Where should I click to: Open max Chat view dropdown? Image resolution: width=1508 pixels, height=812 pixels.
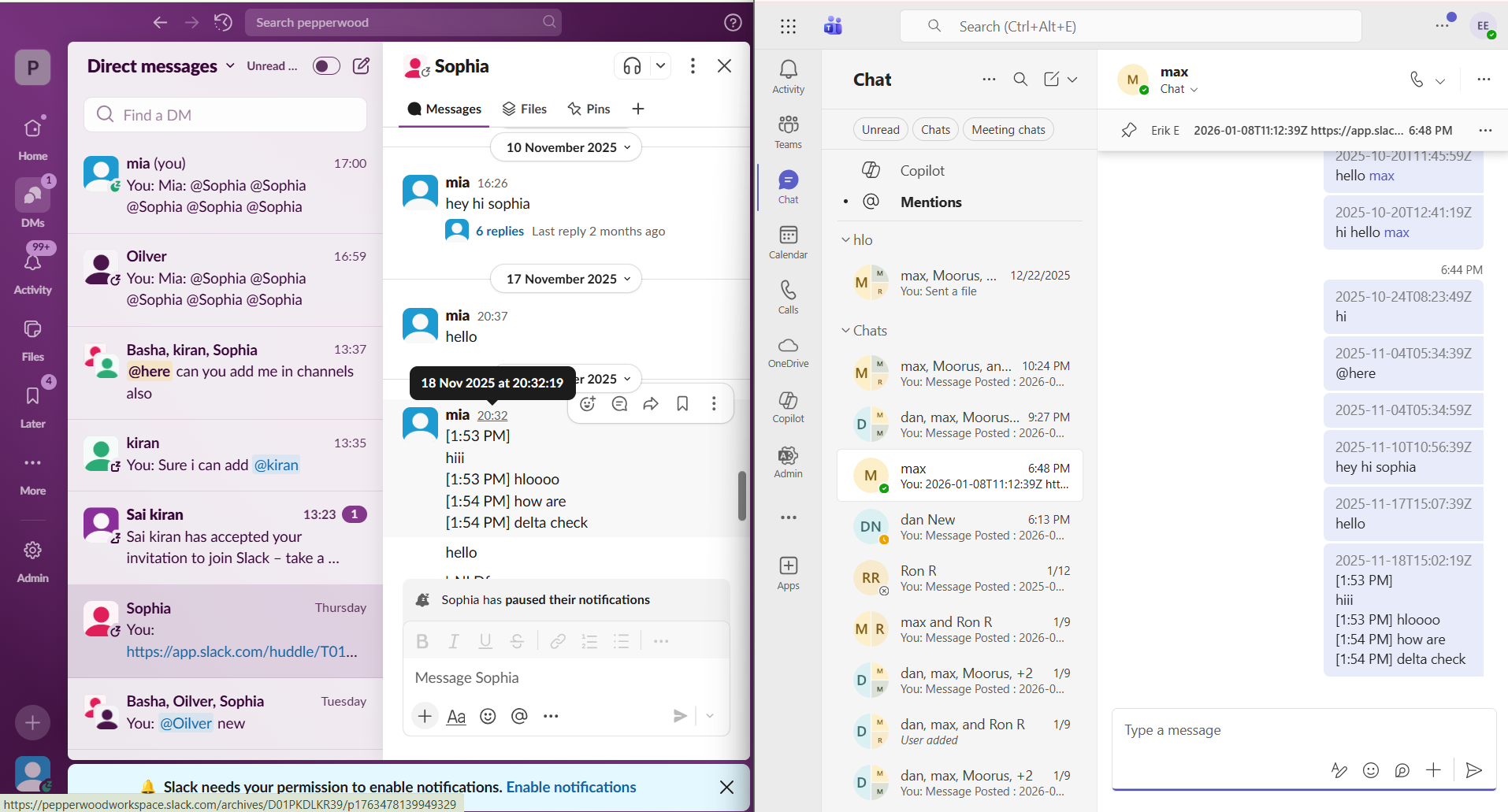pos(1179,89)
